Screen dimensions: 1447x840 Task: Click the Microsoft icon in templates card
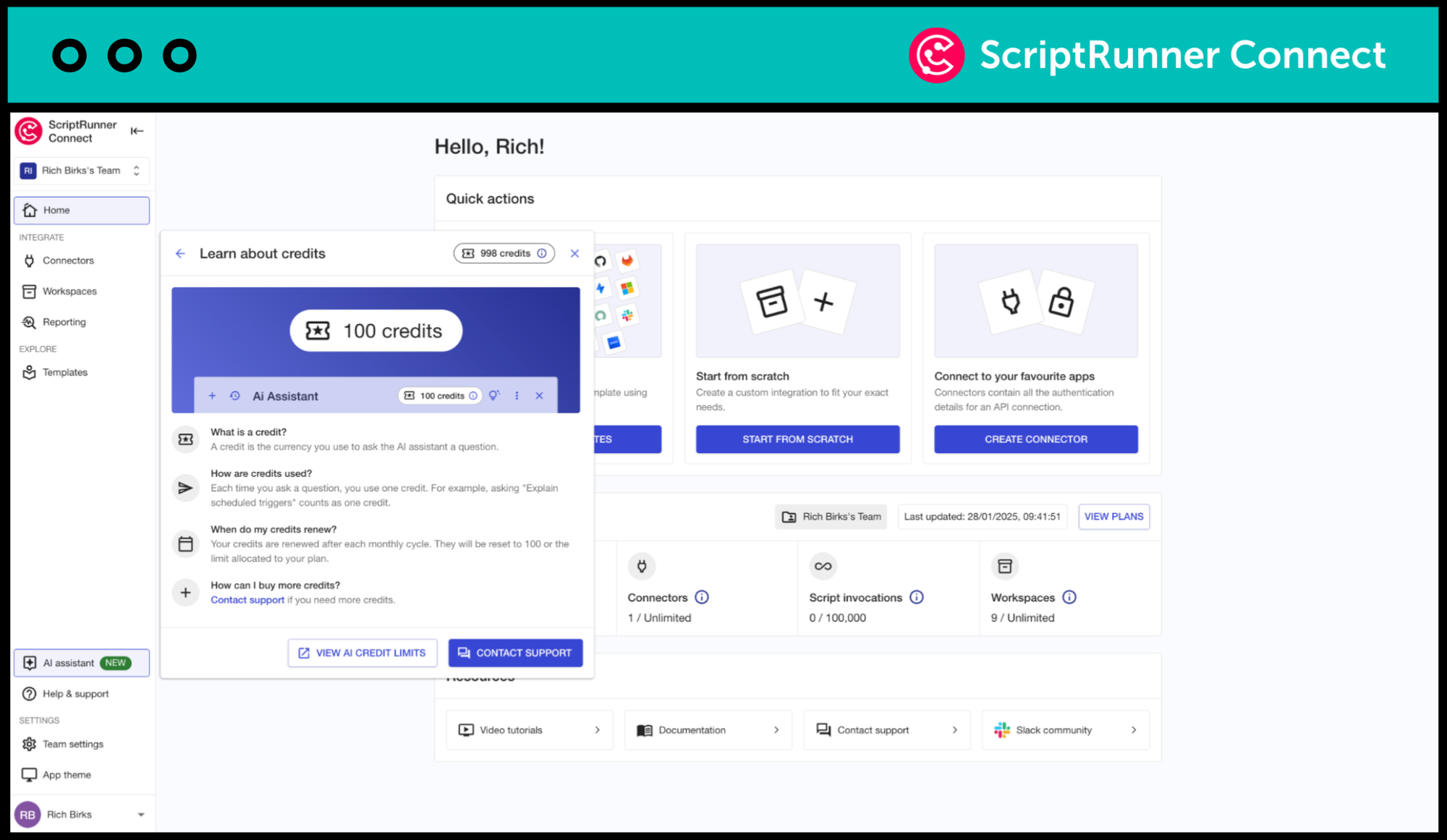(627, 288)
